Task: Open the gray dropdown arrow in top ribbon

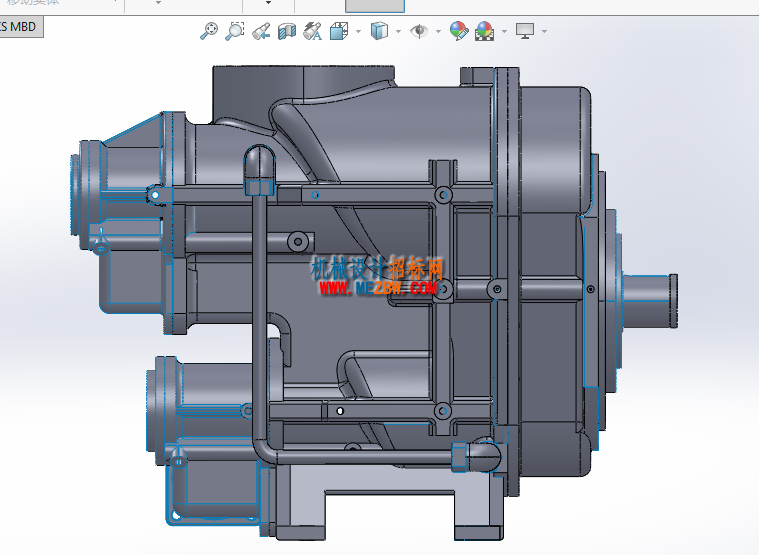Action: click(x=158, y=3)
